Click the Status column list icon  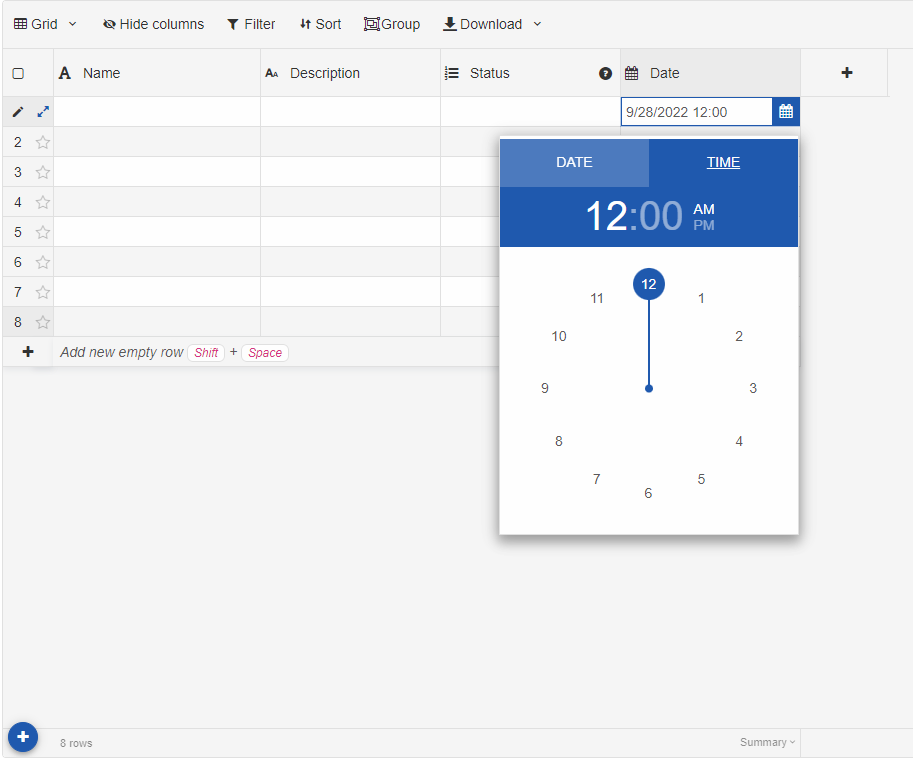452,73
